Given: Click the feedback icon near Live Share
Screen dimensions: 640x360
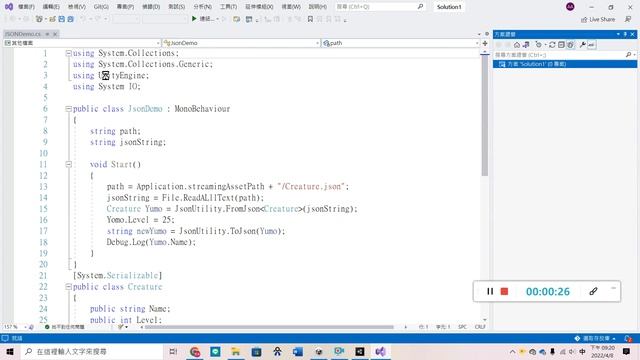Looking at the screenshot, I should pos(628,19).
